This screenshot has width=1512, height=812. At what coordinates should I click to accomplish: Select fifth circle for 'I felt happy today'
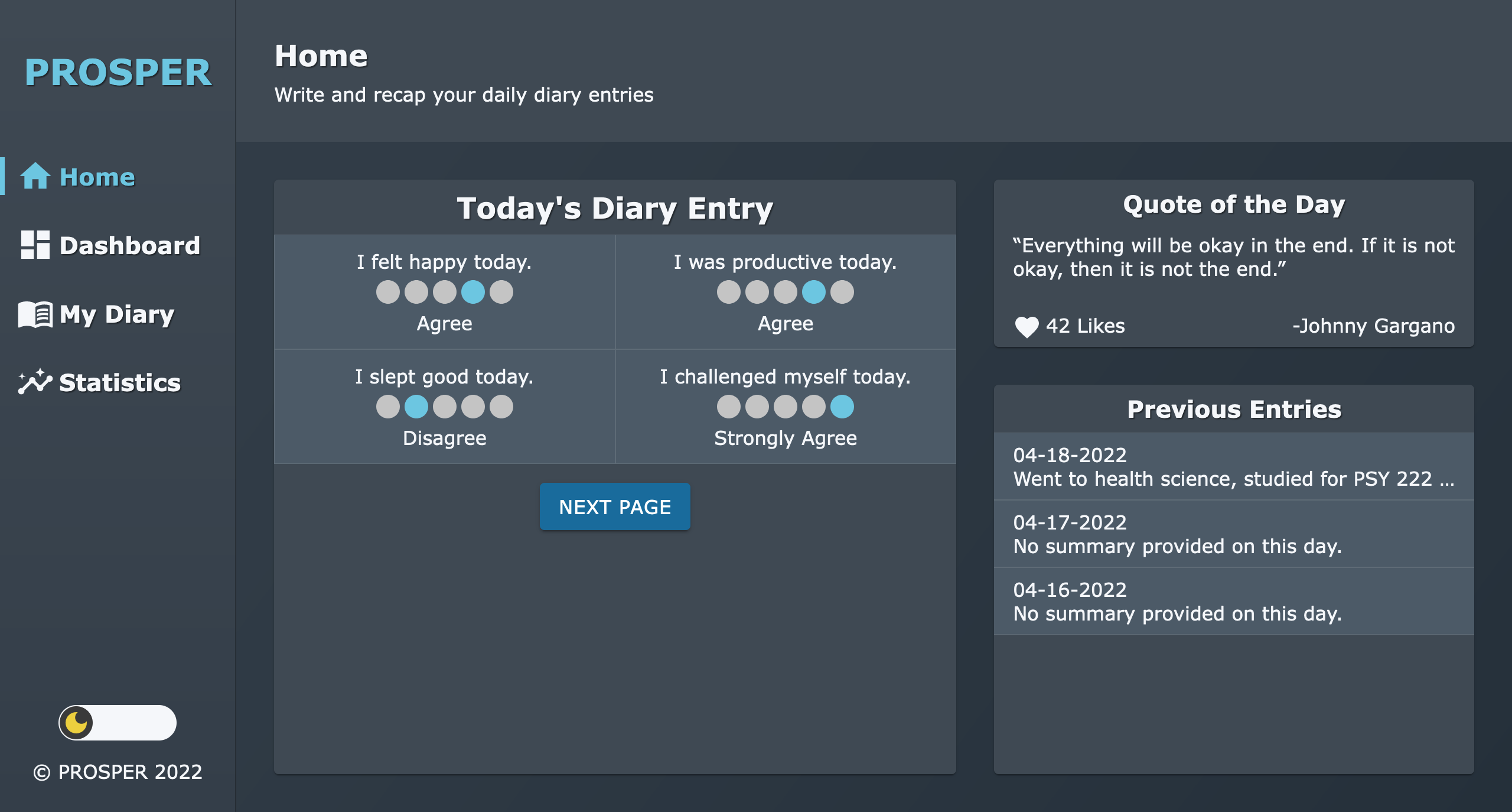point(501,292)
